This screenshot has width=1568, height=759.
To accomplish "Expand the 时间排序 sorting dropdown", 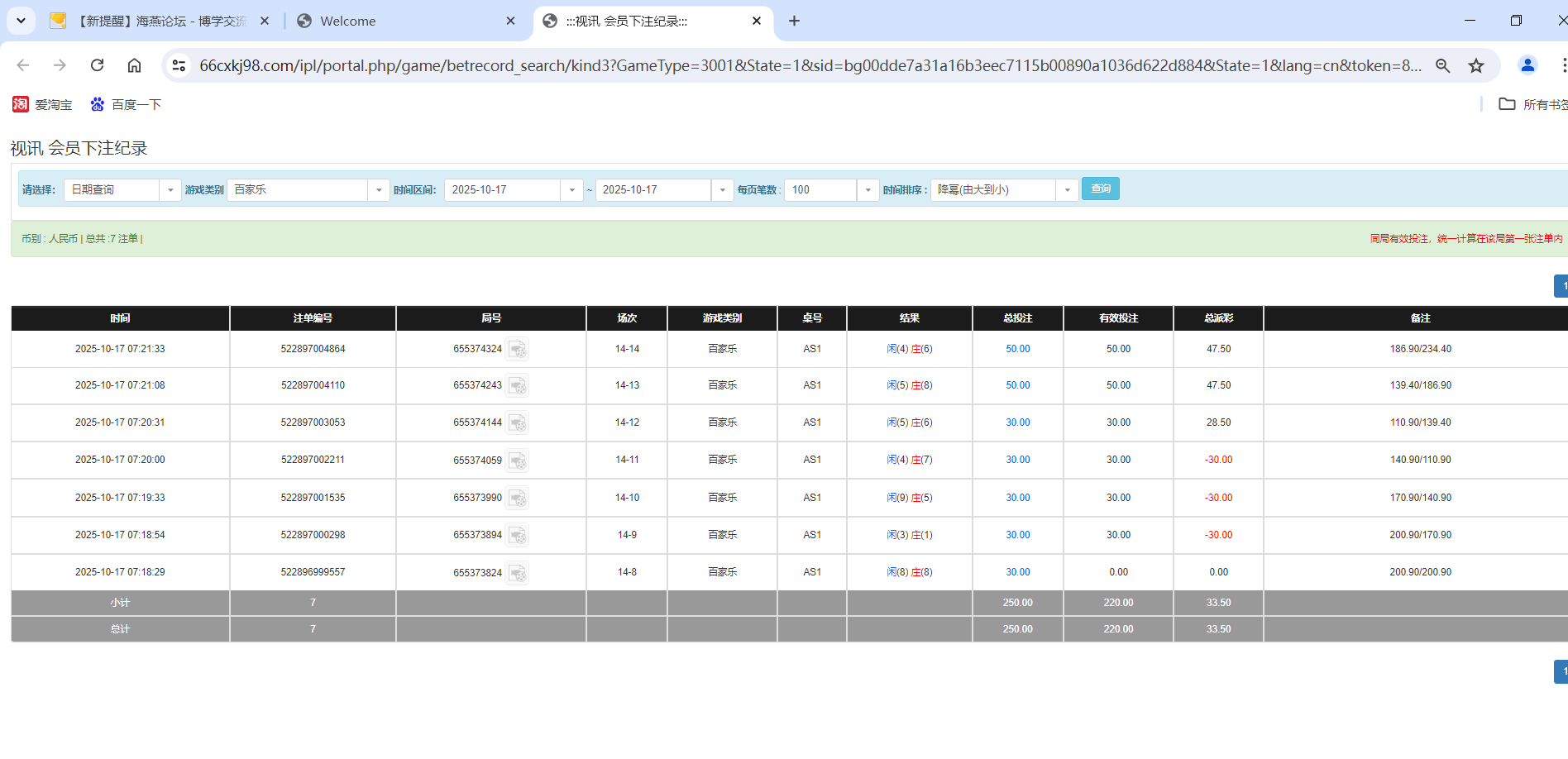I will coord(1067,189).
